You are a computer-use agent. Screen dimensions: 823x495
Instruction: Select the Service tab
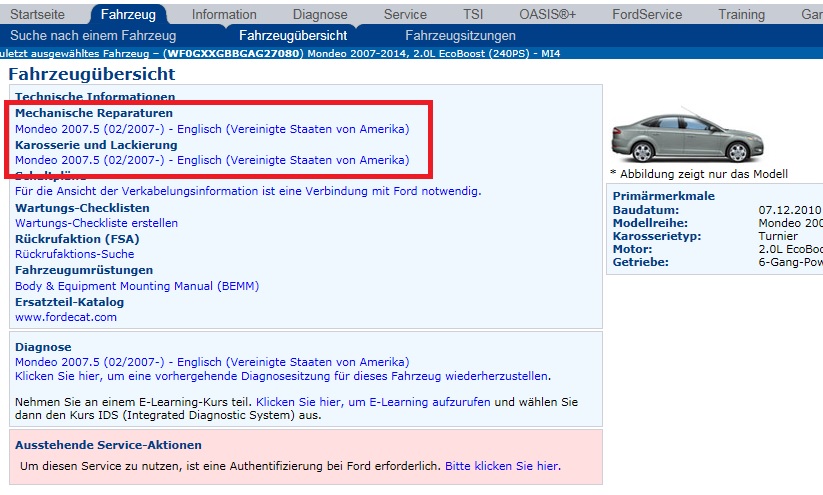point(405,14)
